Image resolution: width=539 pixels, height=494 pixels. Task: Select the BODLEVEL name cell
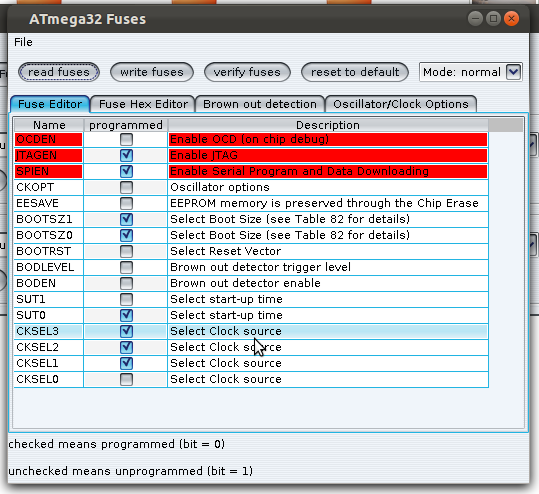[x=48, y=267]
